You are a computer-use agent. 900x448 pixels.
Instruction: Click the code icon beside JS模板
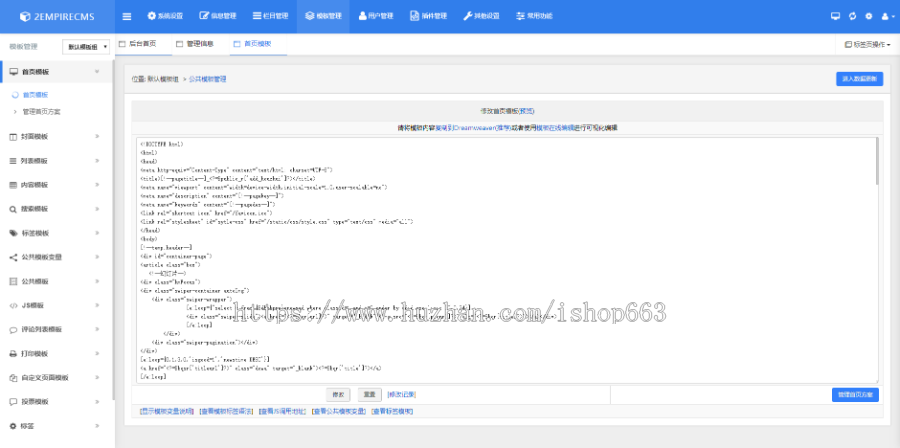tap(13, 306)
